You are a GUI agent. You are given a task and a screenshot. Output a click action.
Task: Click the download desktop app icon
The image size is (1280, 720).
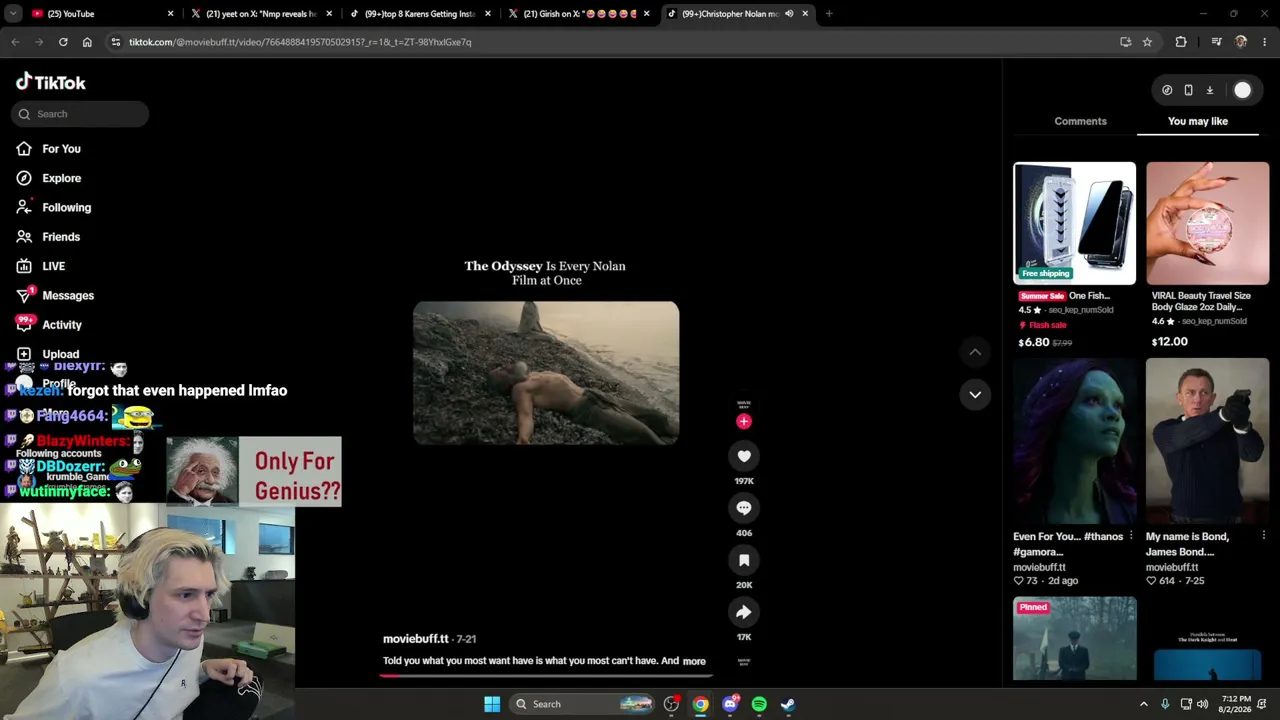[1209, 90]
